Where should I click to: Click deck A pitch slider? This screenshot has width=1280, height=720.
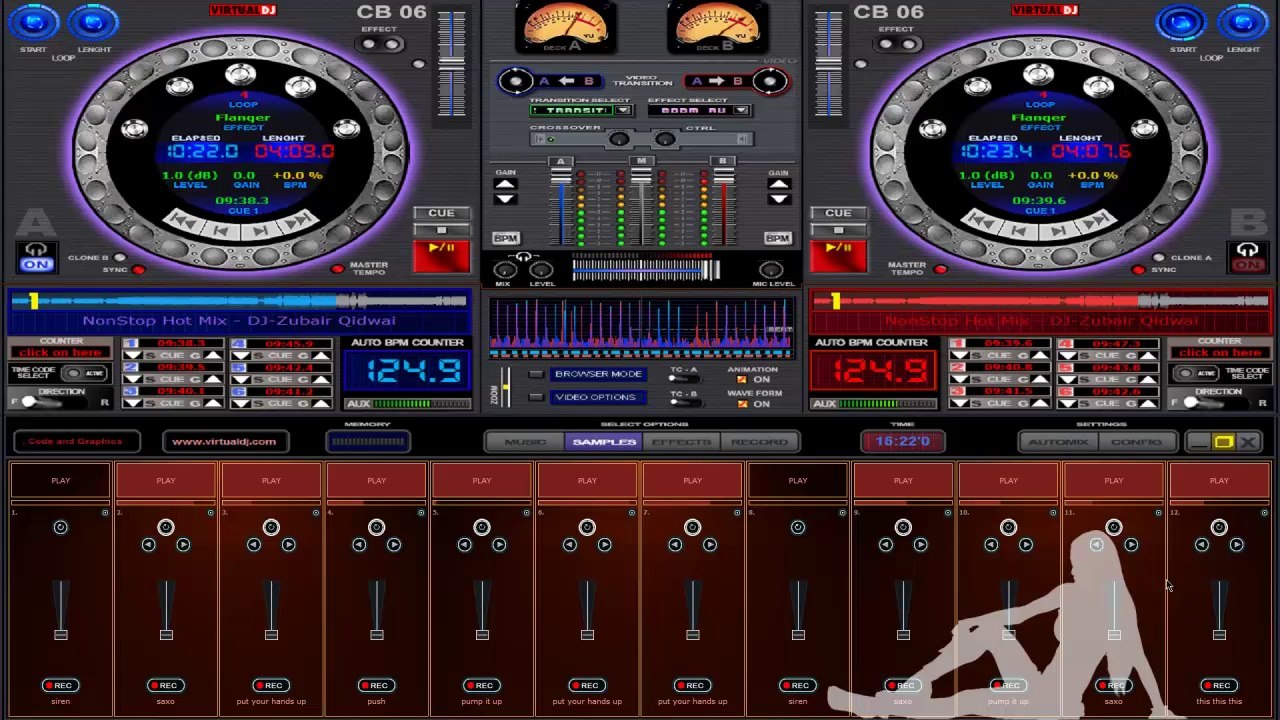452,65
